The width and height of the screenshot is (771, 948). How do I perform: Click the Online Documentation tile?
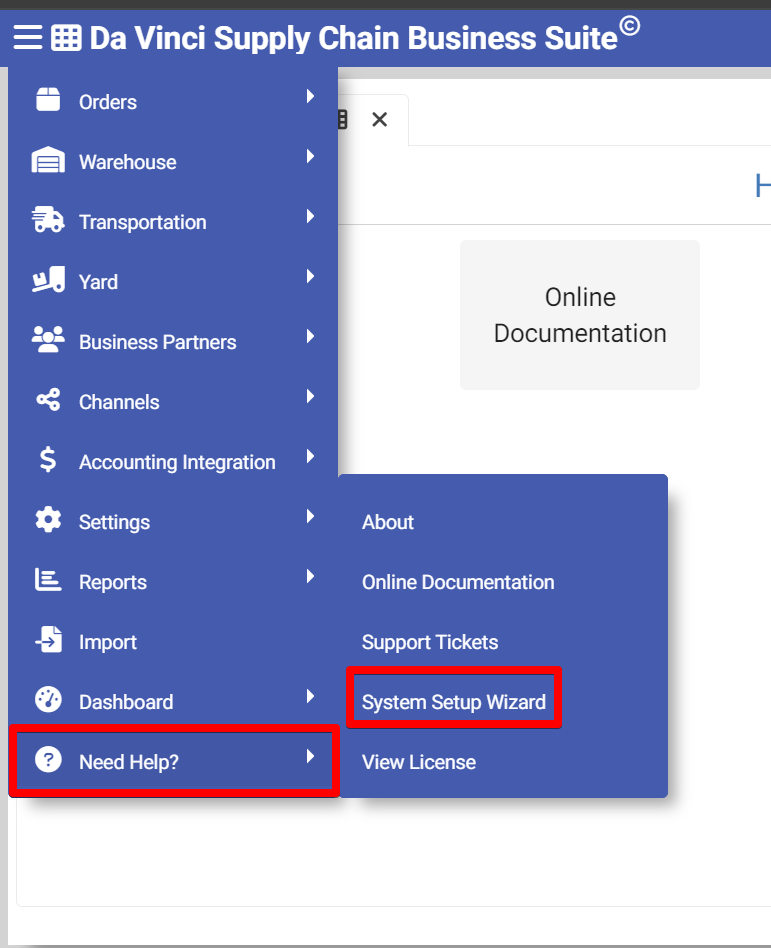(579, 314)
